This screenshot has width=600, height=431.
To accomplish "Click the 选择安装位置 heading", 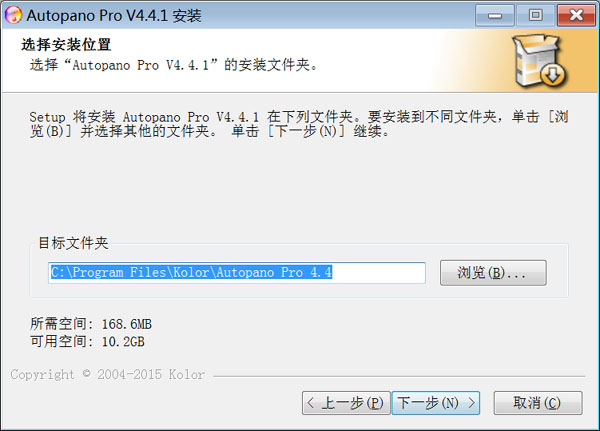I will click(x=66, y=45).
